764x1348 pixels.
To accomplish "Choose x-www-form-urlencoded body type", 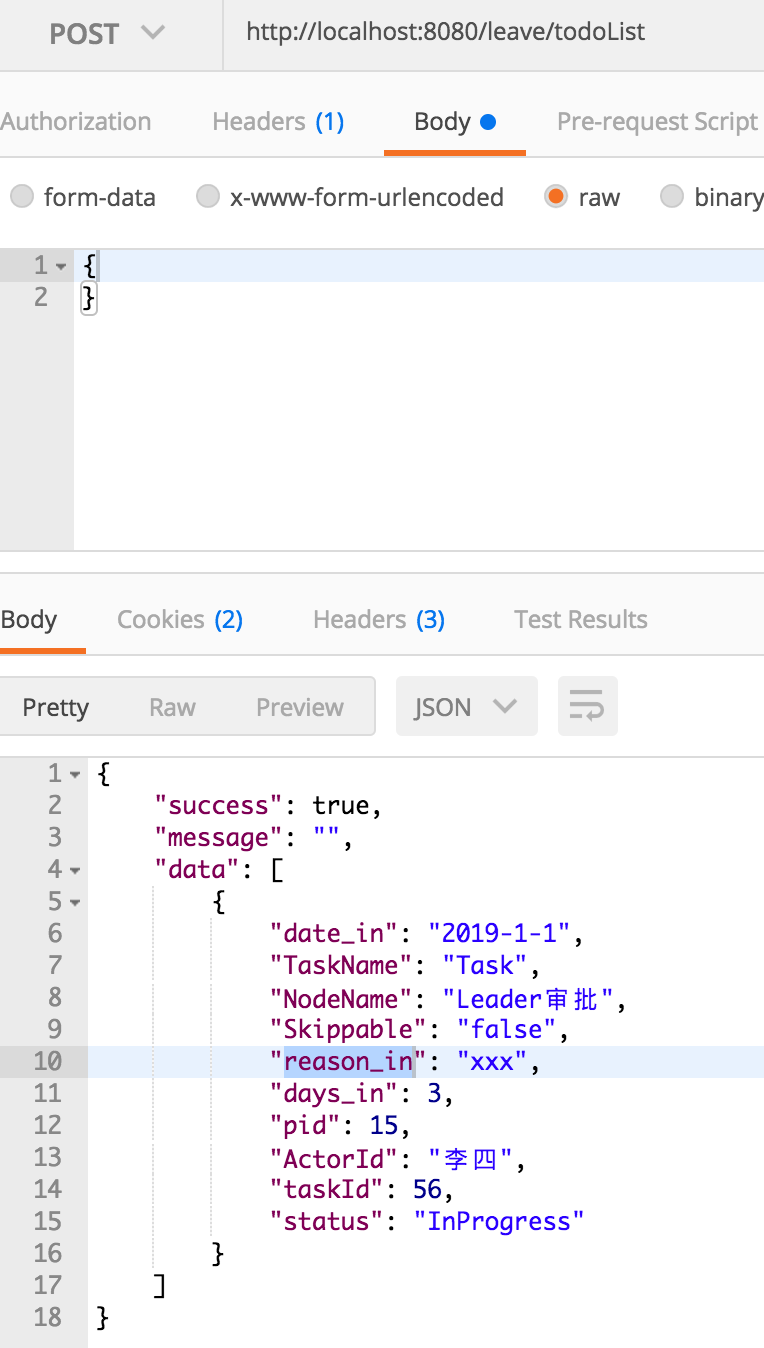I will [x=207, y=197].
